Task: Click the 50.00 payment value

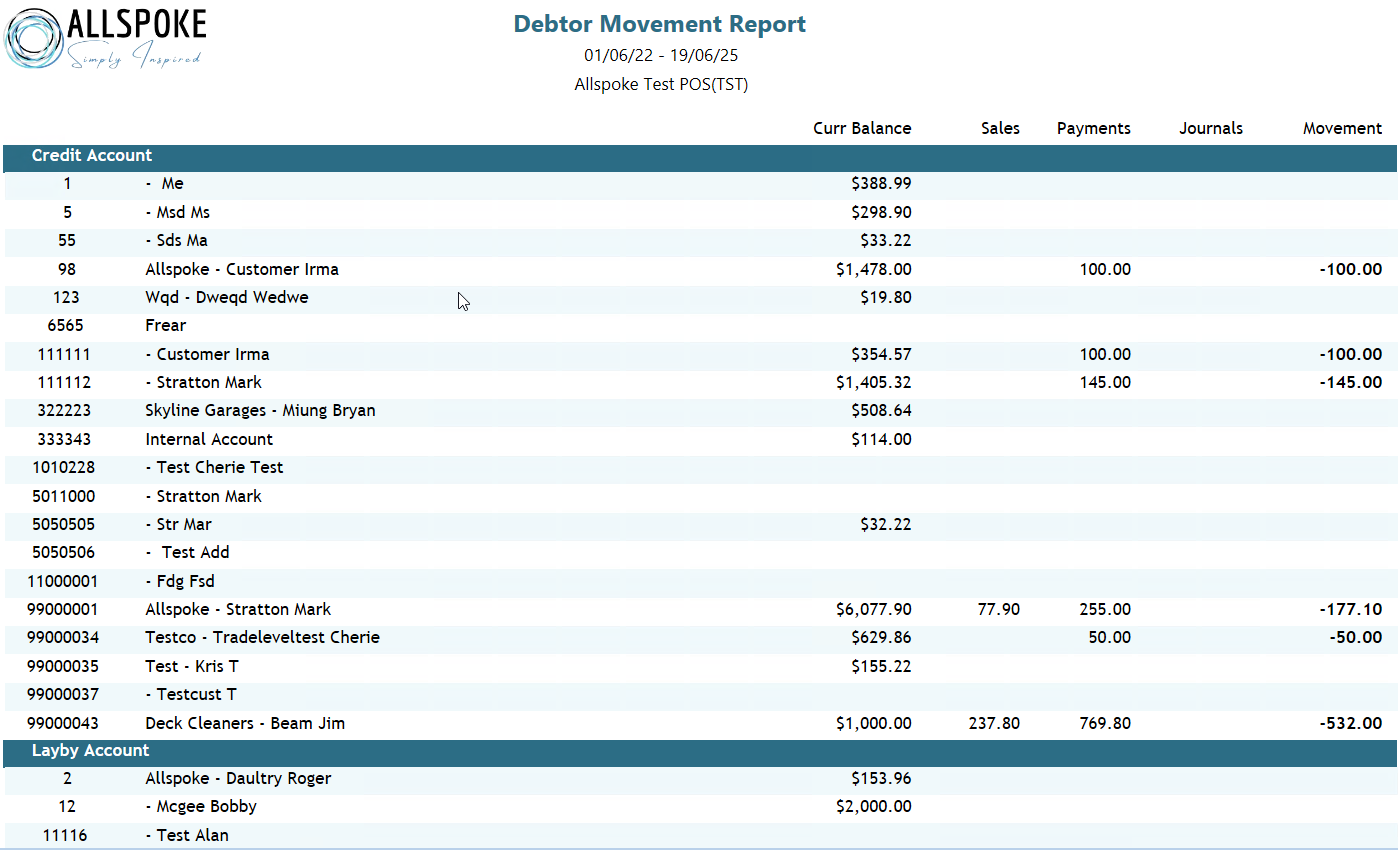Action: [x=1109, y=637]
